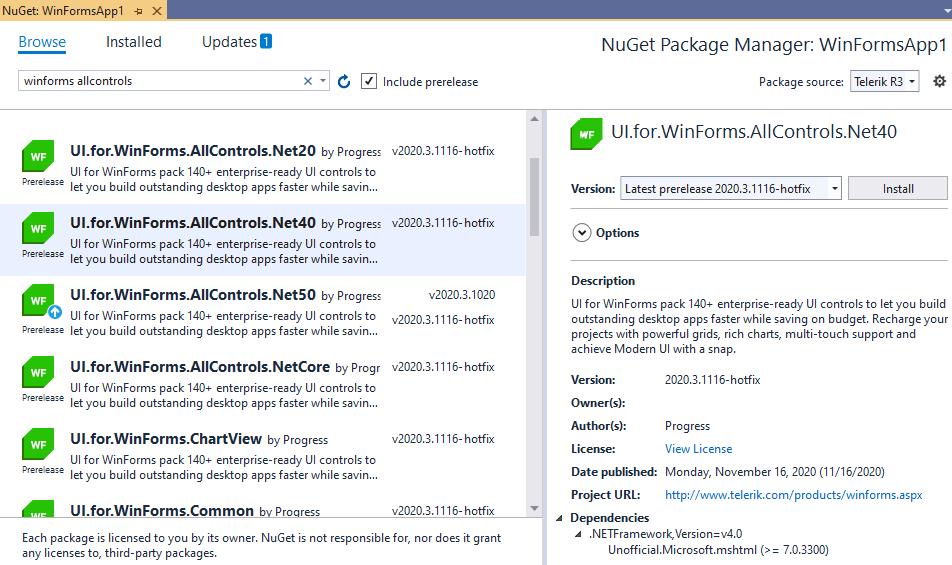Click the package list vertical scrollbar
This screenshot has height=565, width=952.
coord(534,195)
